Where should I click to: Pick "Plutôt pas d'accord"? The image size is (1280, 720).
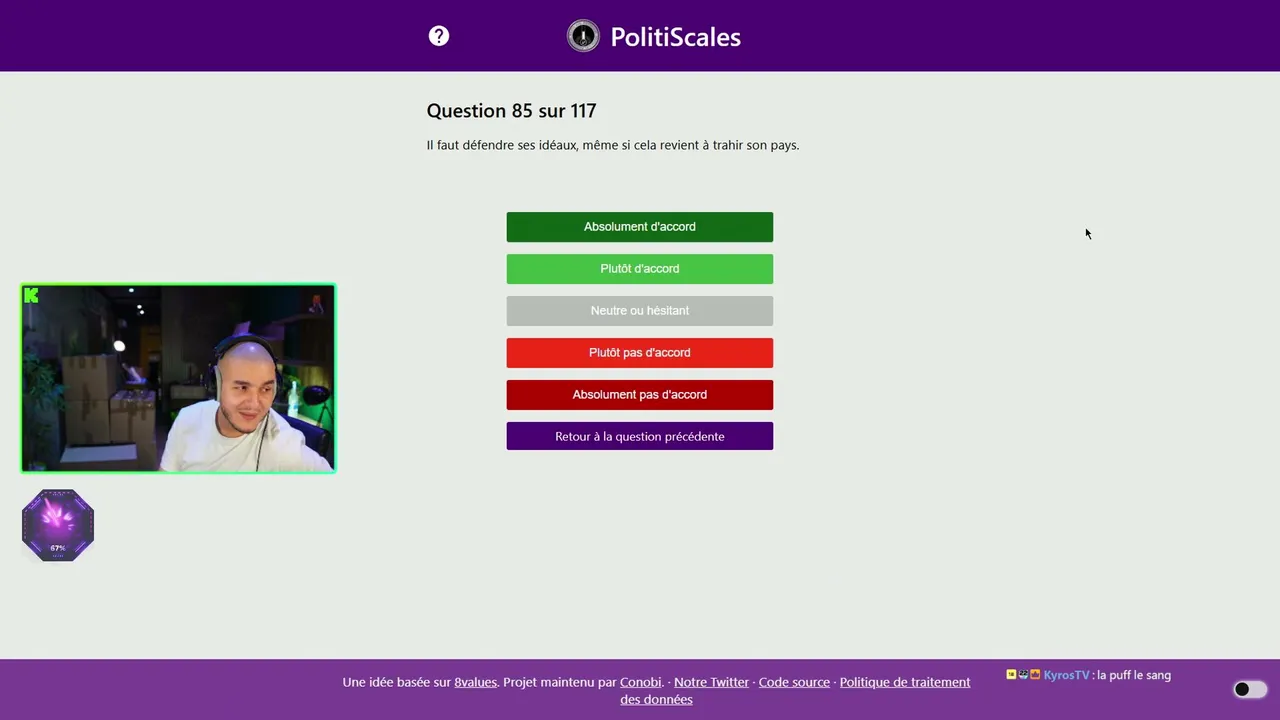[x=640, y=353]
